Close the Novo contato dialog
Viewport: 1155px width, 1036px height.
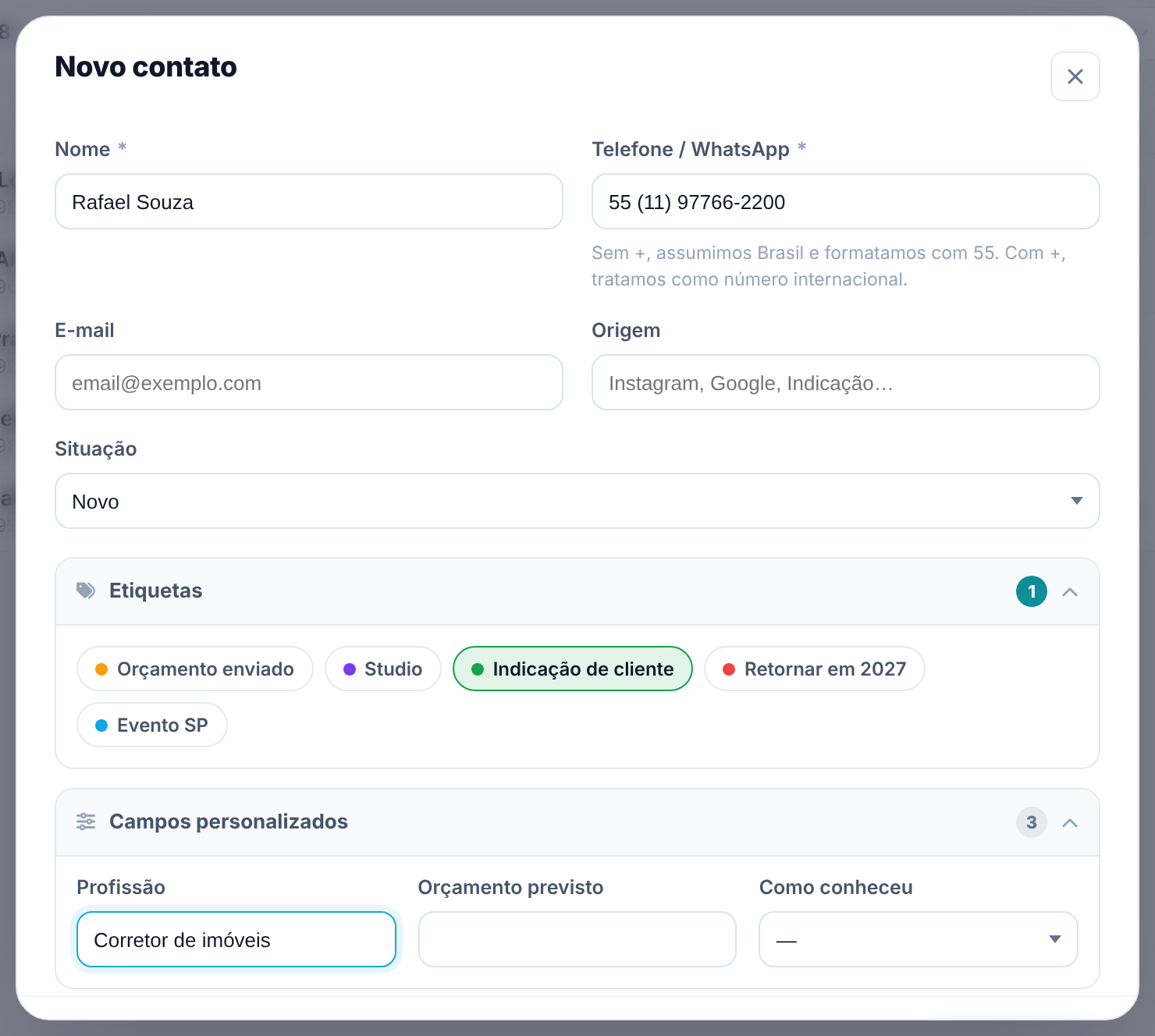(1075, 76)
